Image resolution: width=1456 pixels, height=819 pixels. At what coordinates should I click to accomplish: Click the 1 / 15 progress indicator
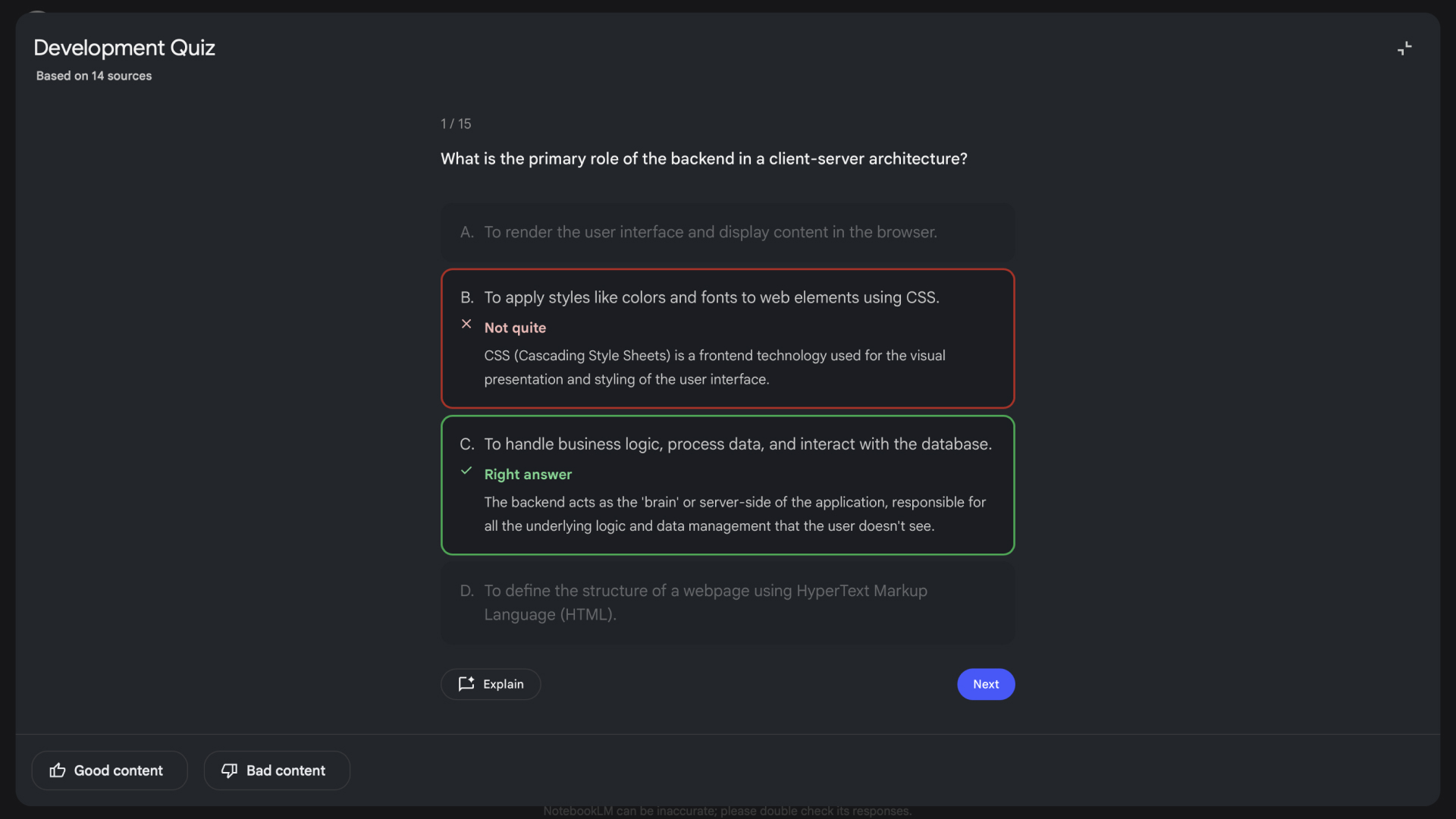click(x=455, y=124)
